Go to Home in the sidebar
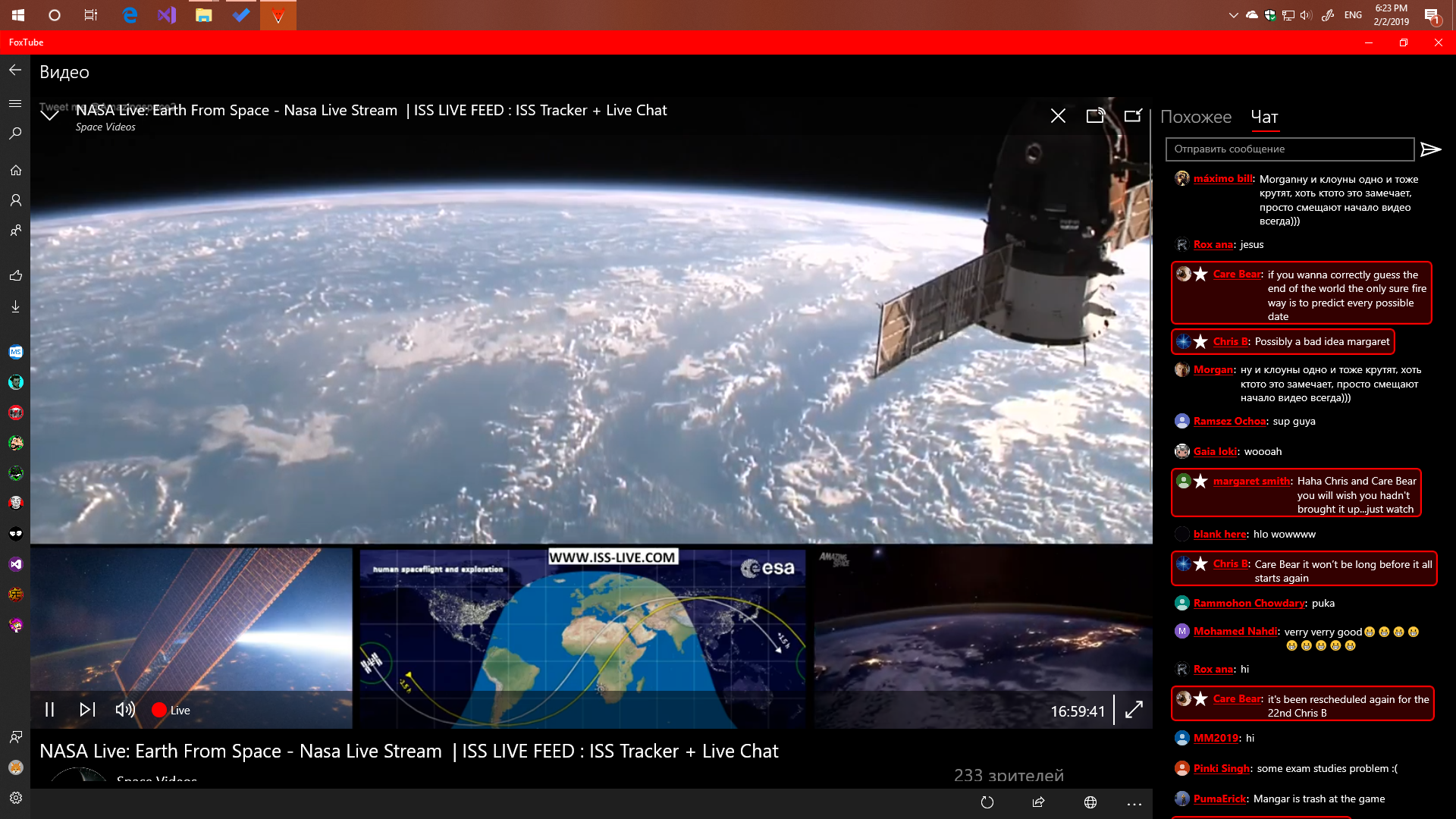This screenshot has height=819, width=1456. 15,170
